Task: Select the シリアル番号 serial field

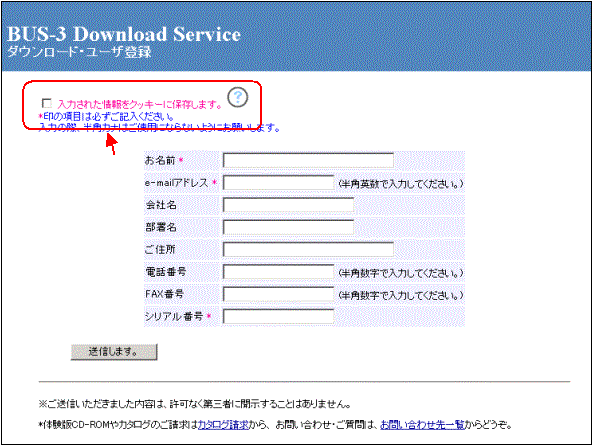Action: click(x=278, y=316)
